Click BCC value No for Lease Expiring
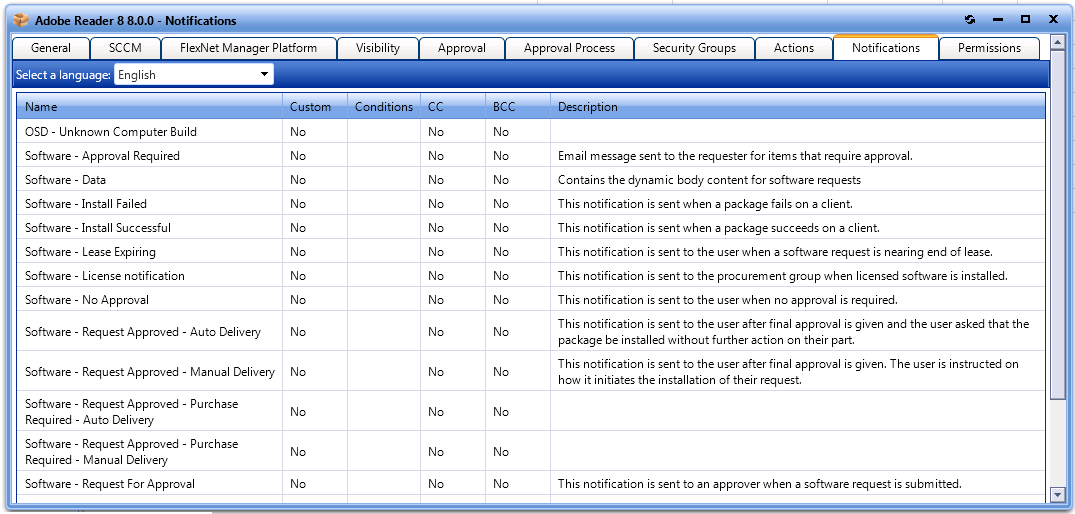The image size is (1075, 514). [500, 252]
